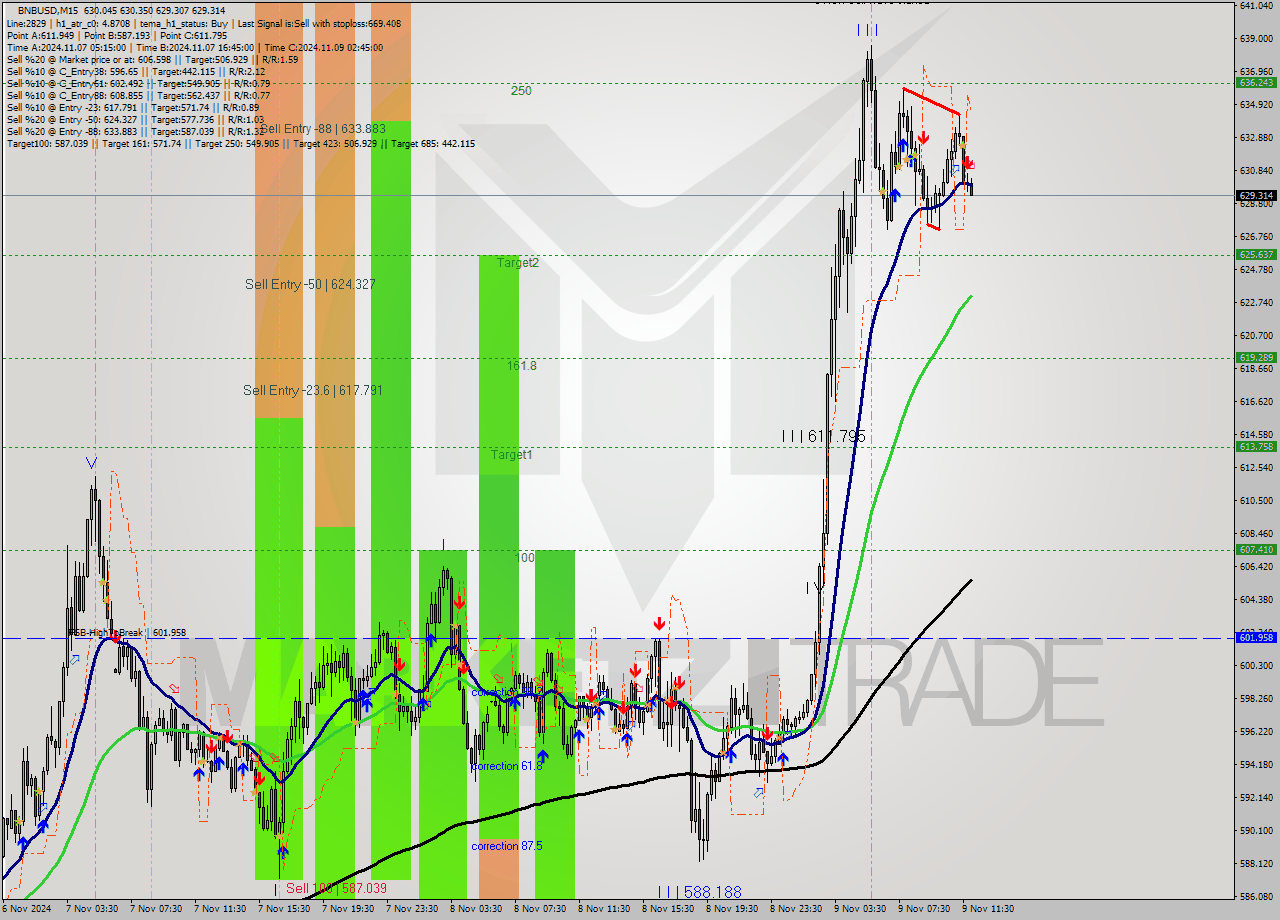The height and width of the screenshot is (920, 1280).
Task: Select the BNBUSD,M15 chart title
Action: pos(49,10)
